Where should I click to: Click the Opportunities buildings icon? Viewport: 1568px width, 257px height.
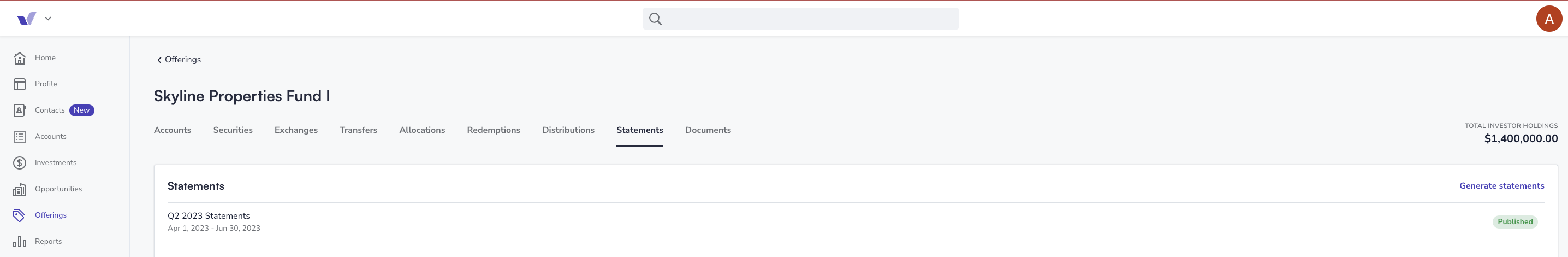click(x=20, y=189)
